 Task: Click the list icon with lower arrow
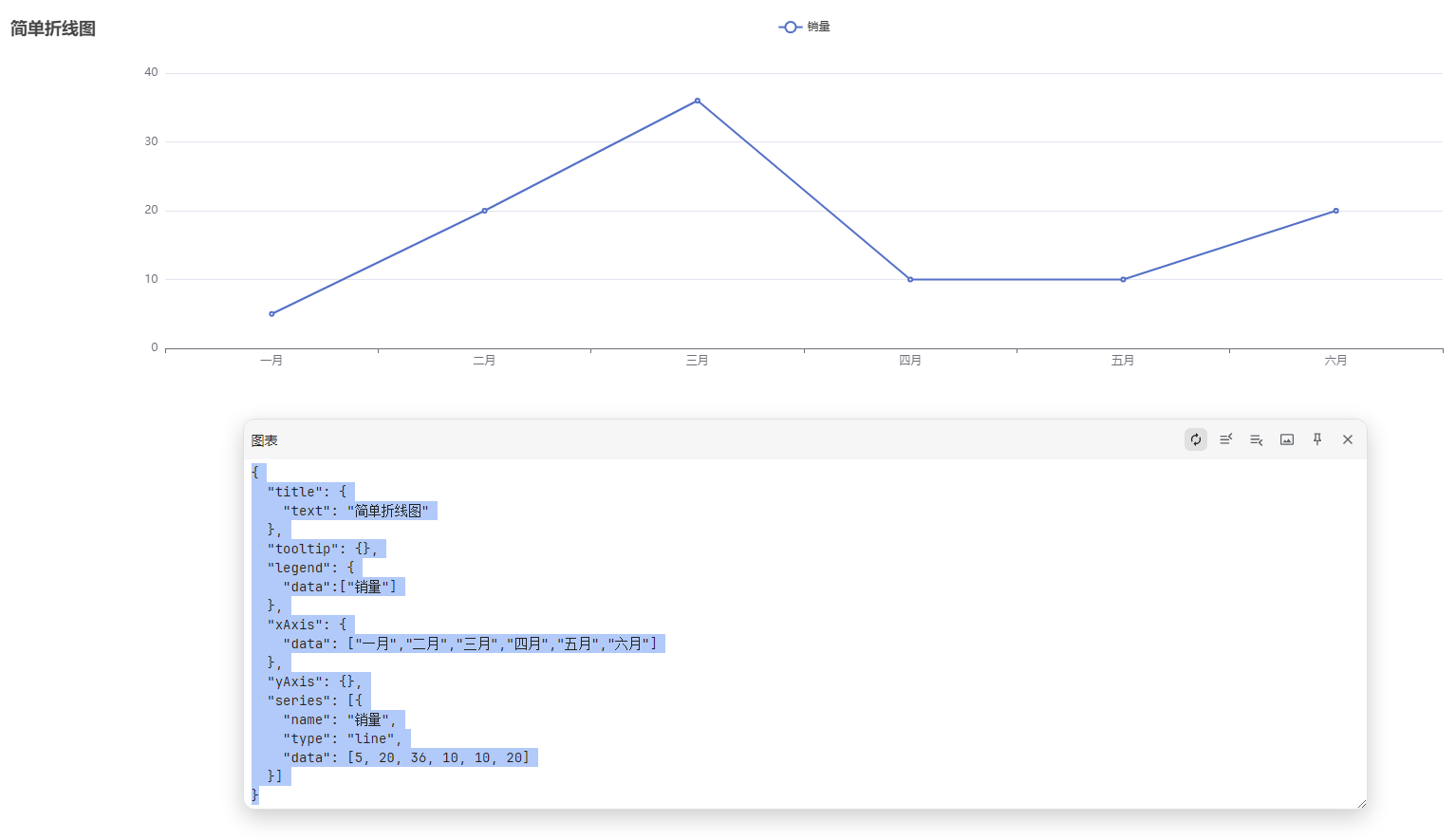pos(1257,439)
